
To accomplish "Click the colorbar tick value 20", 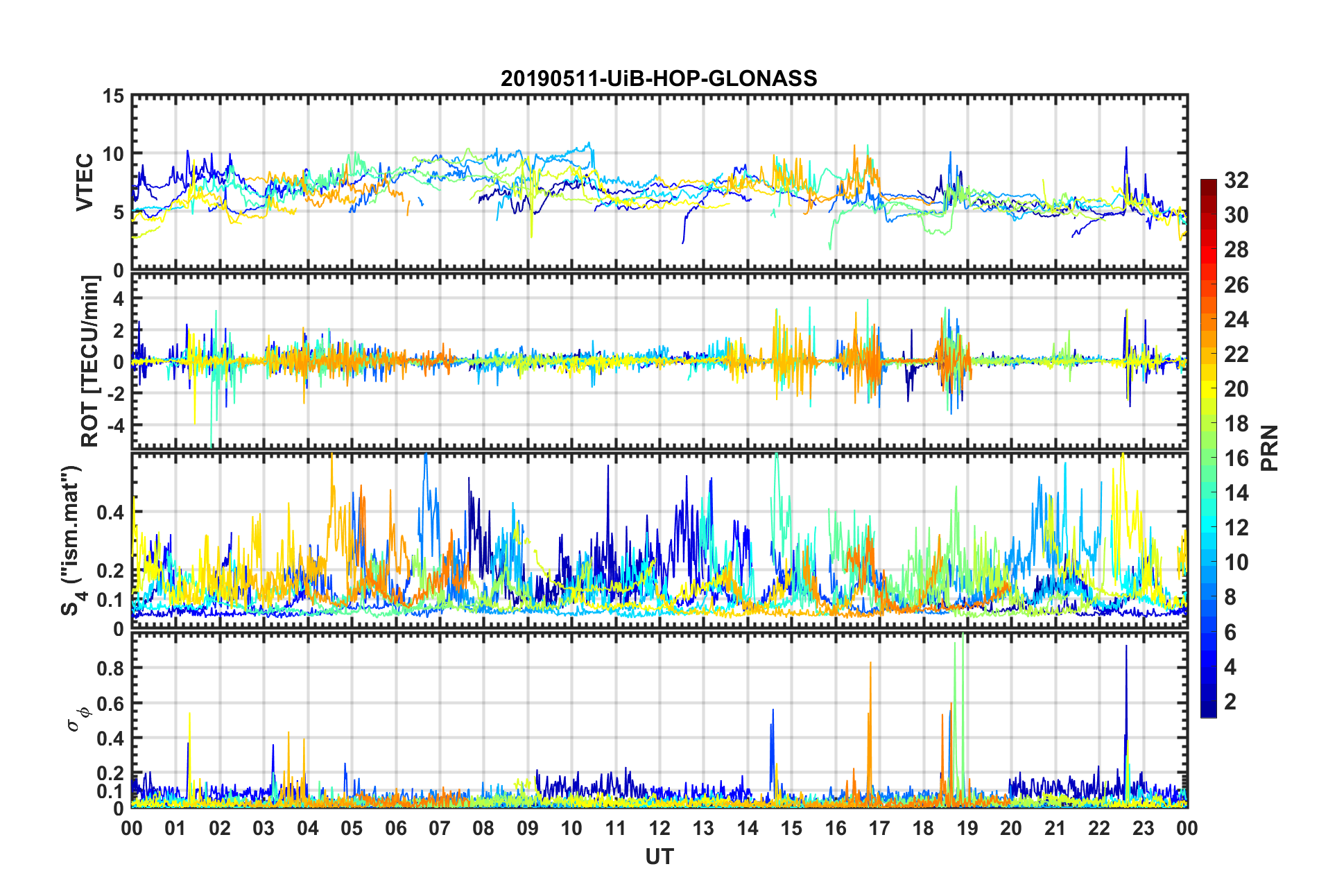I will click(1236, 389).
